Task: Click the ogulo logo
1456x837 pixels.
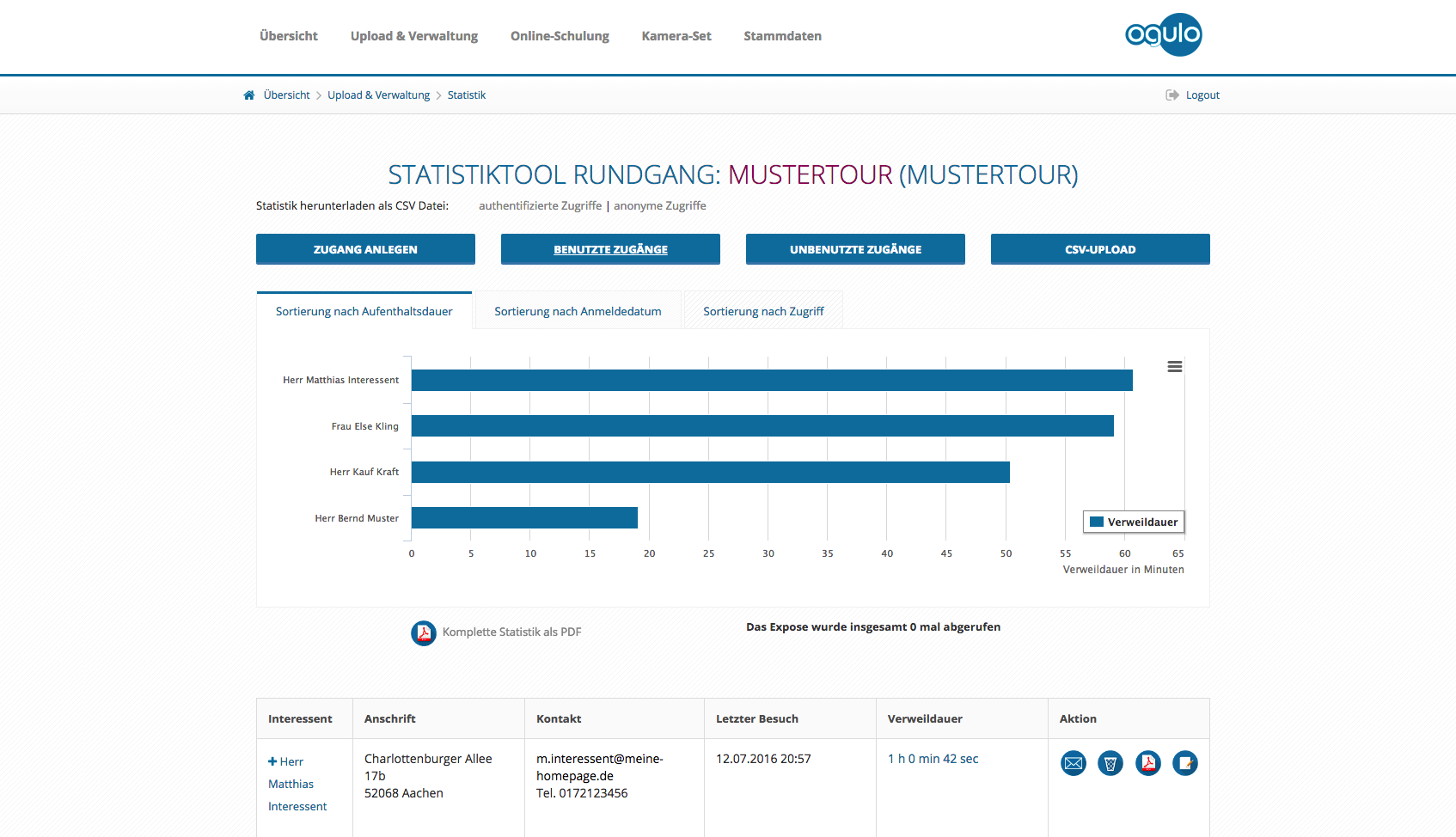Action: (1163, 35)
